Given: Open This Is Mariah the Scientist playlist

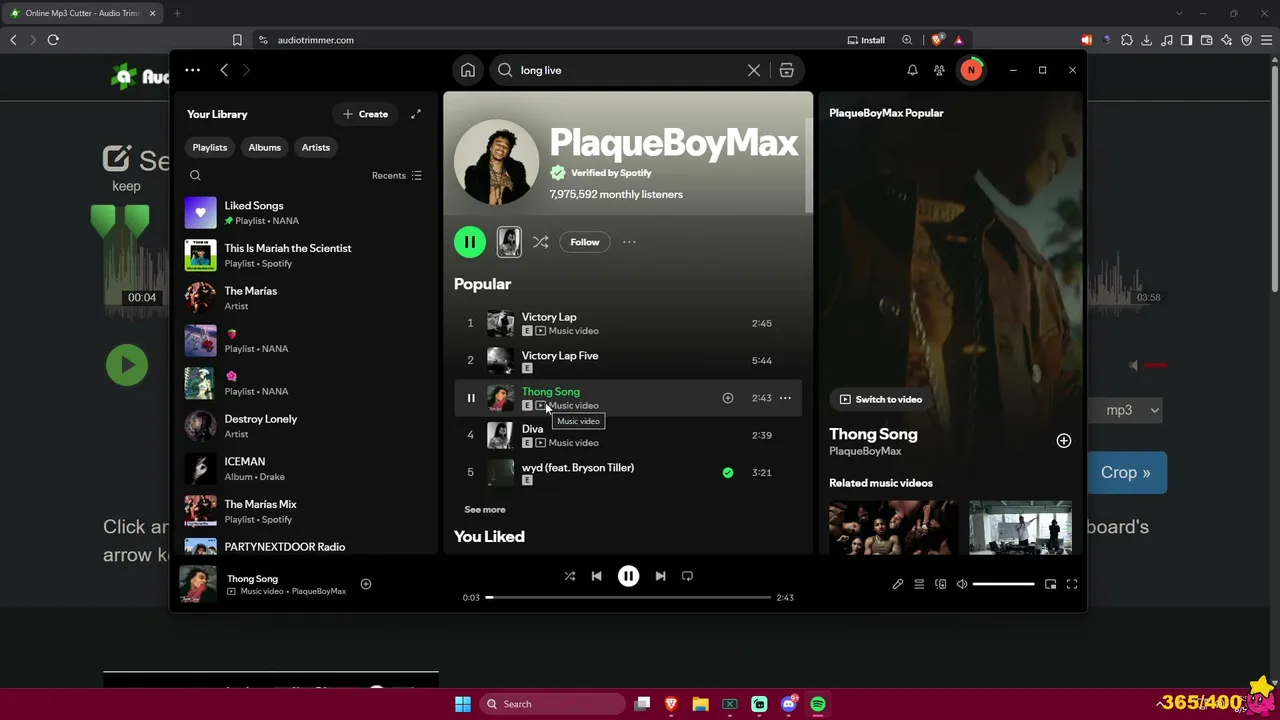Looking at the screenshot, I should (306, 255).
